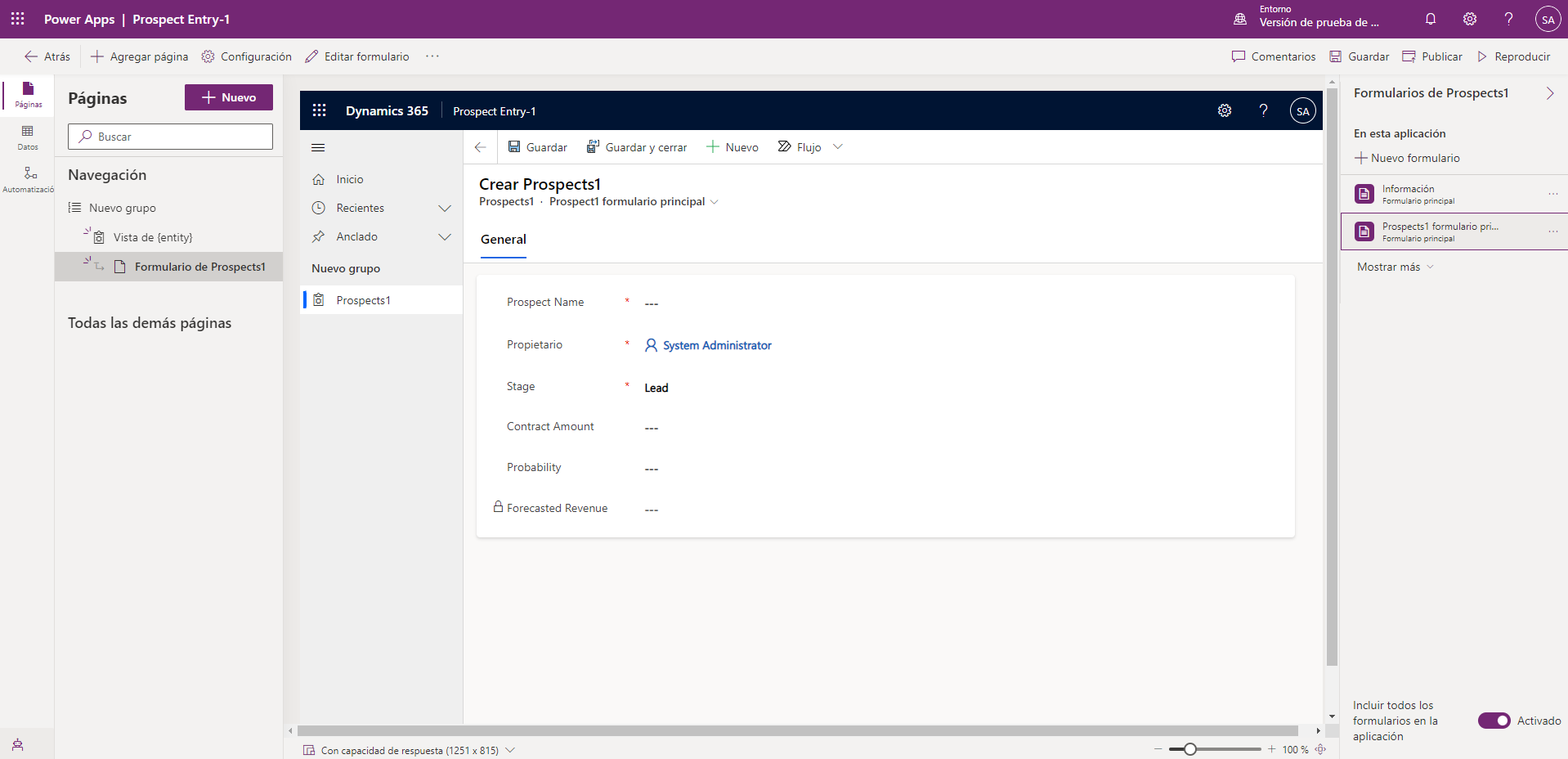Viewport: 1568px width, 759px height.
Task: Open Dynamics 365 app launcher grid
Action: tap(320, 110)
